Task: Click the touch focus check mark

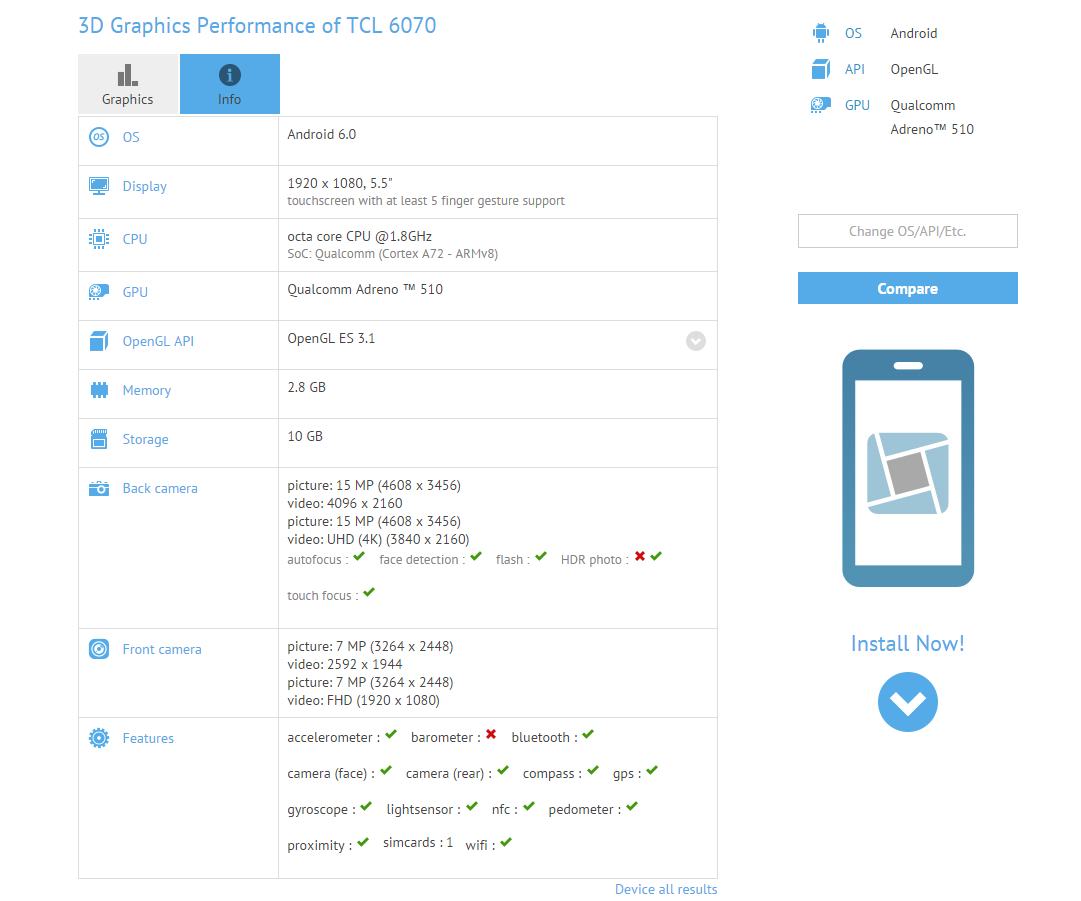Action: 369,592
